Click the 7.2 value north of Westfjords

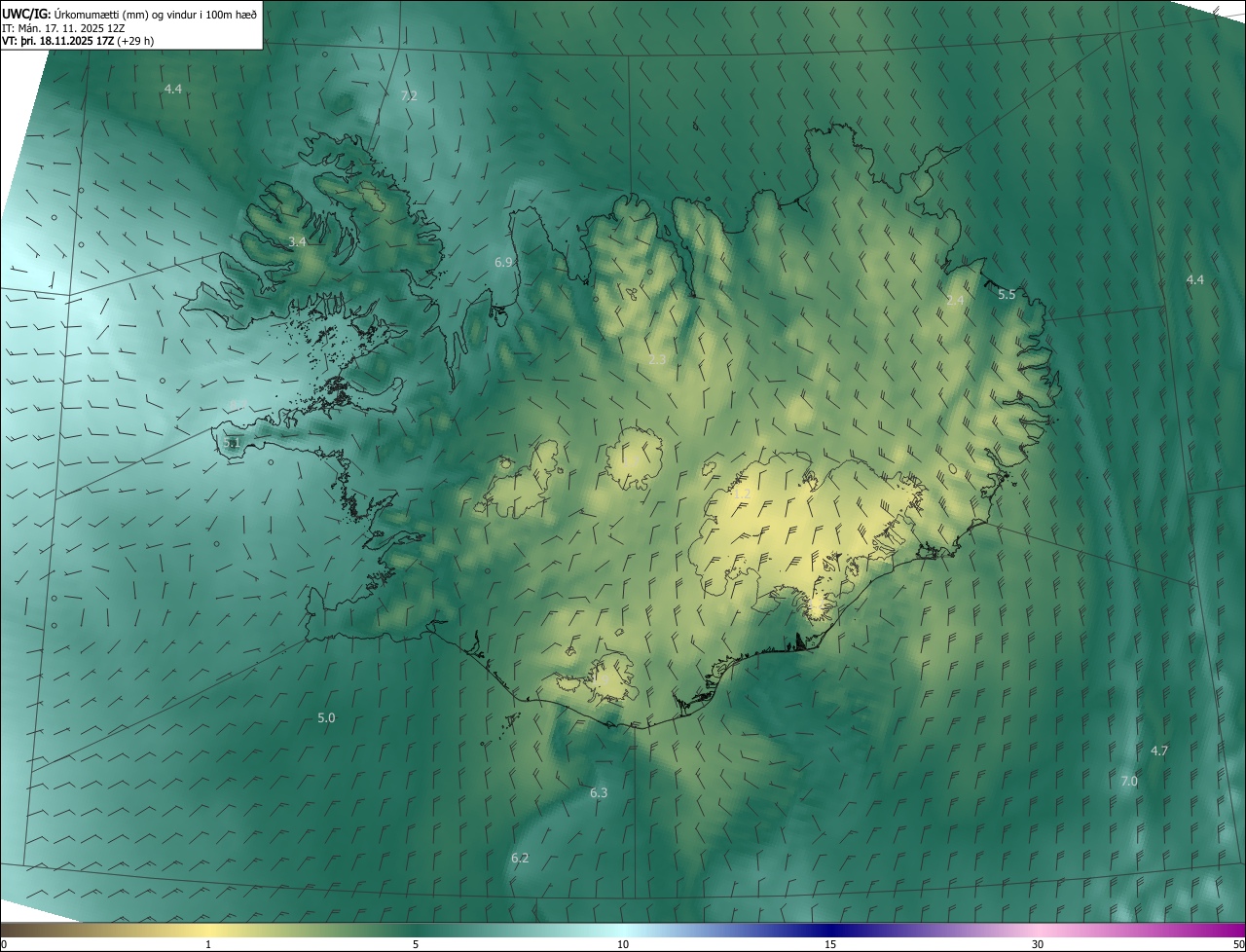click(409, 95)
